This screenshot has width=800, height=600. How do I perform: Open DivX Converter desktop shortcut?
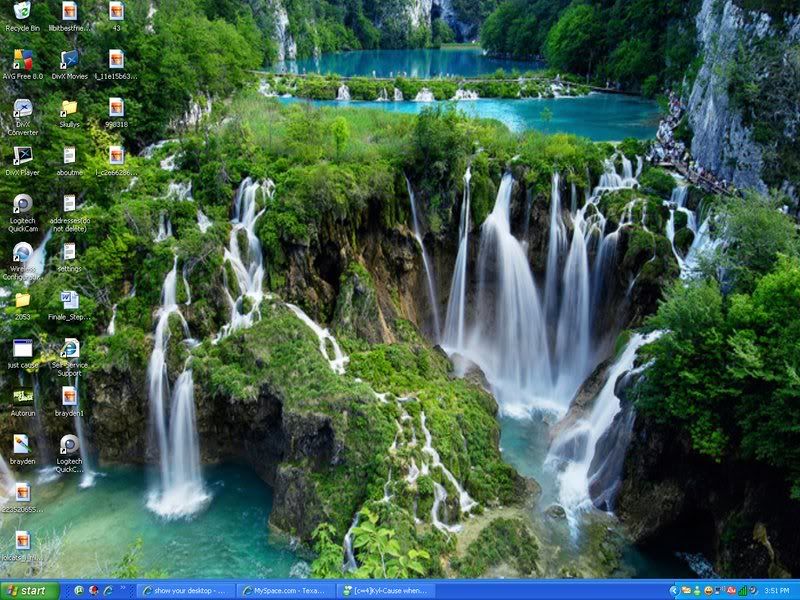tap(22, 108)
